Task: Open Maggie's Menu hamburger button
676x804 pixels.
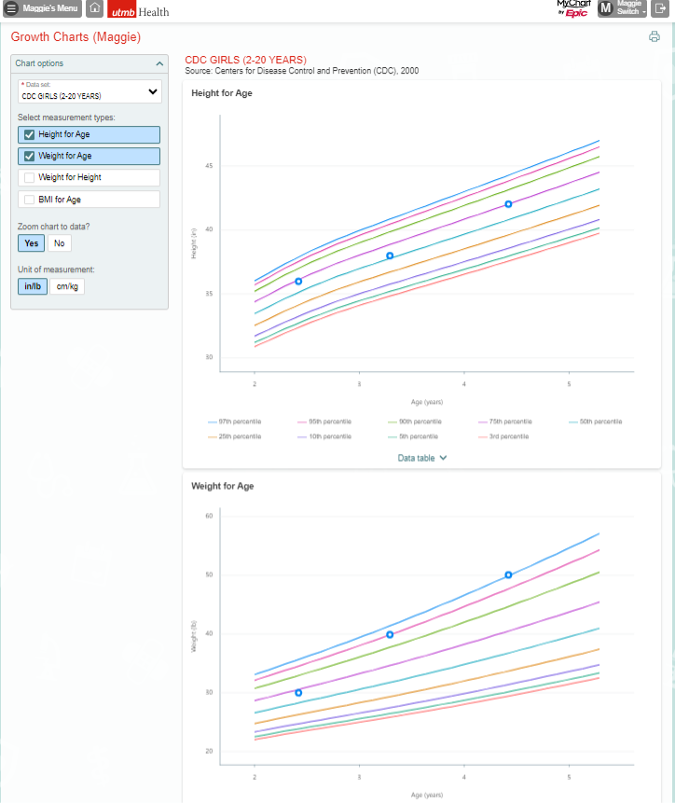Action: click(43, 9)
